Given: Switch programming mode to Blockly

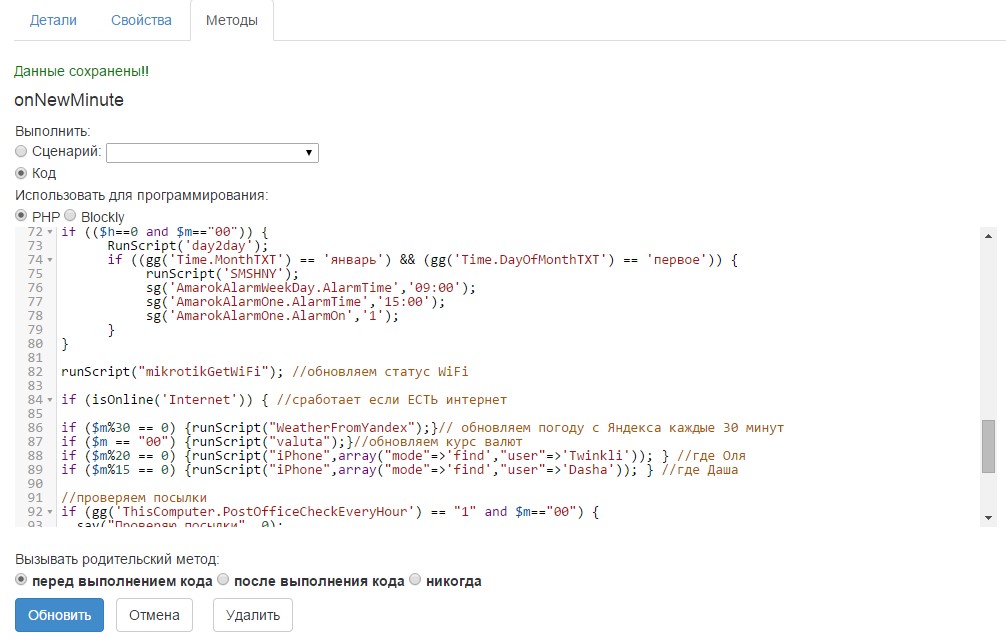Looking at the screenshot, I should click(x=70, y=216).
